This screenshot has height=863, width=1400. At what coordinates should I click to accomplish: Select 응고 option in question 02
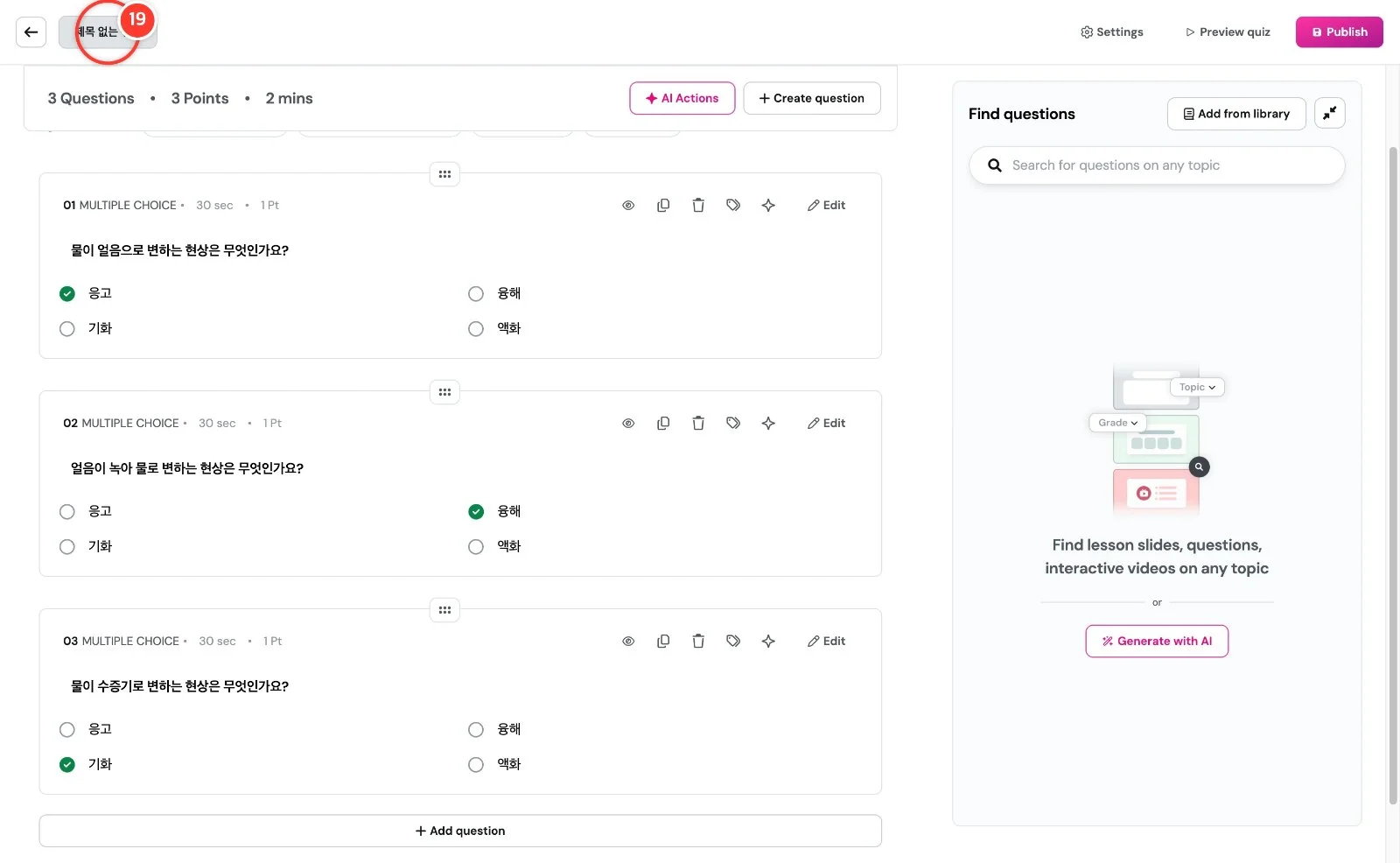(x=67, y=512)
